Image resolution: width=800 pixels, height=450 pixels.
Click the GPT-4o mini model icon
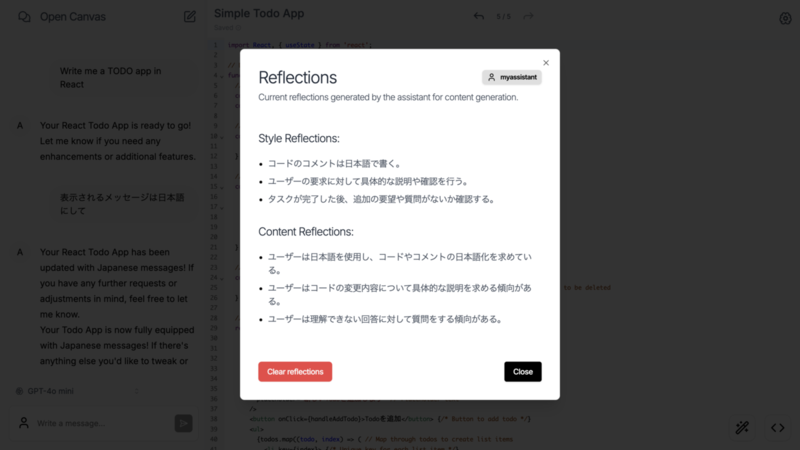[x=19, y=391]
